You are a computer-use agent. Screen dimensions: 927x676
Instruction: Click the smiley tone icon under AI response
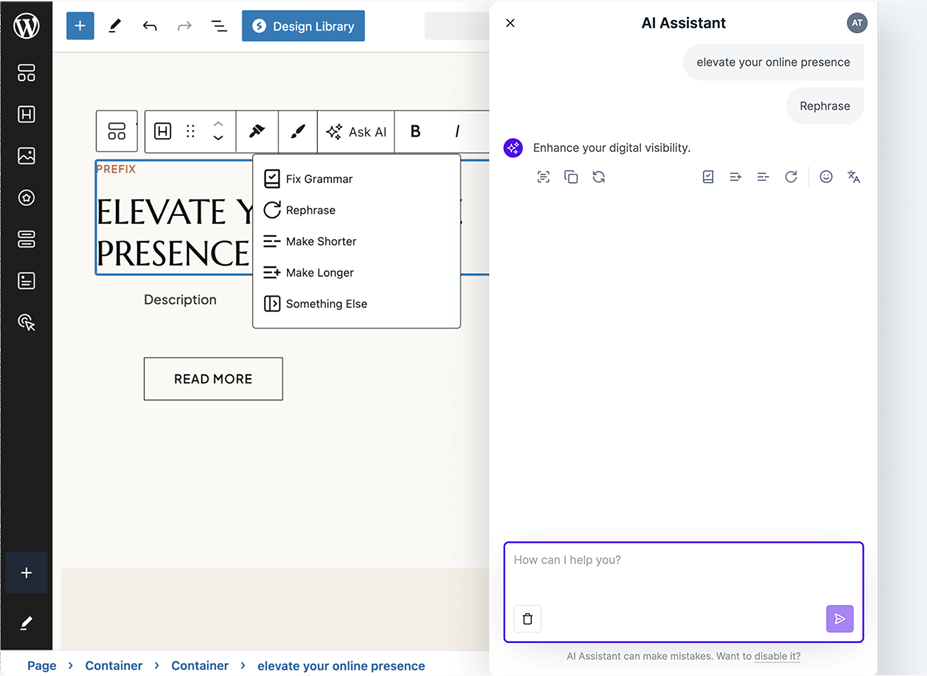coord(826,177)
